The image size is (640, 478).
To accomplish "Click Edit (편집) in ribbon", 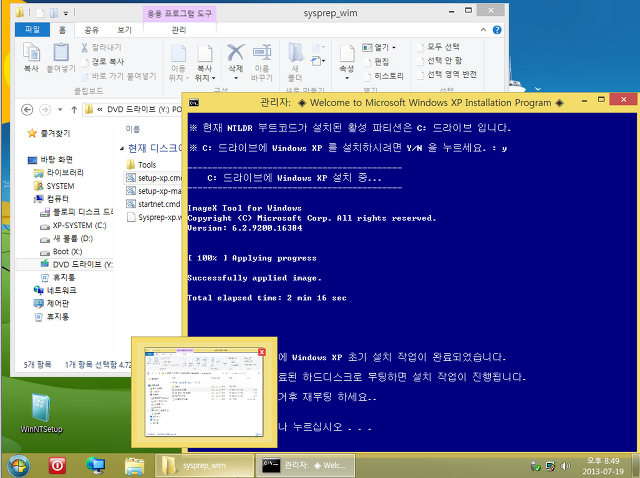I will tap(376, 62).
